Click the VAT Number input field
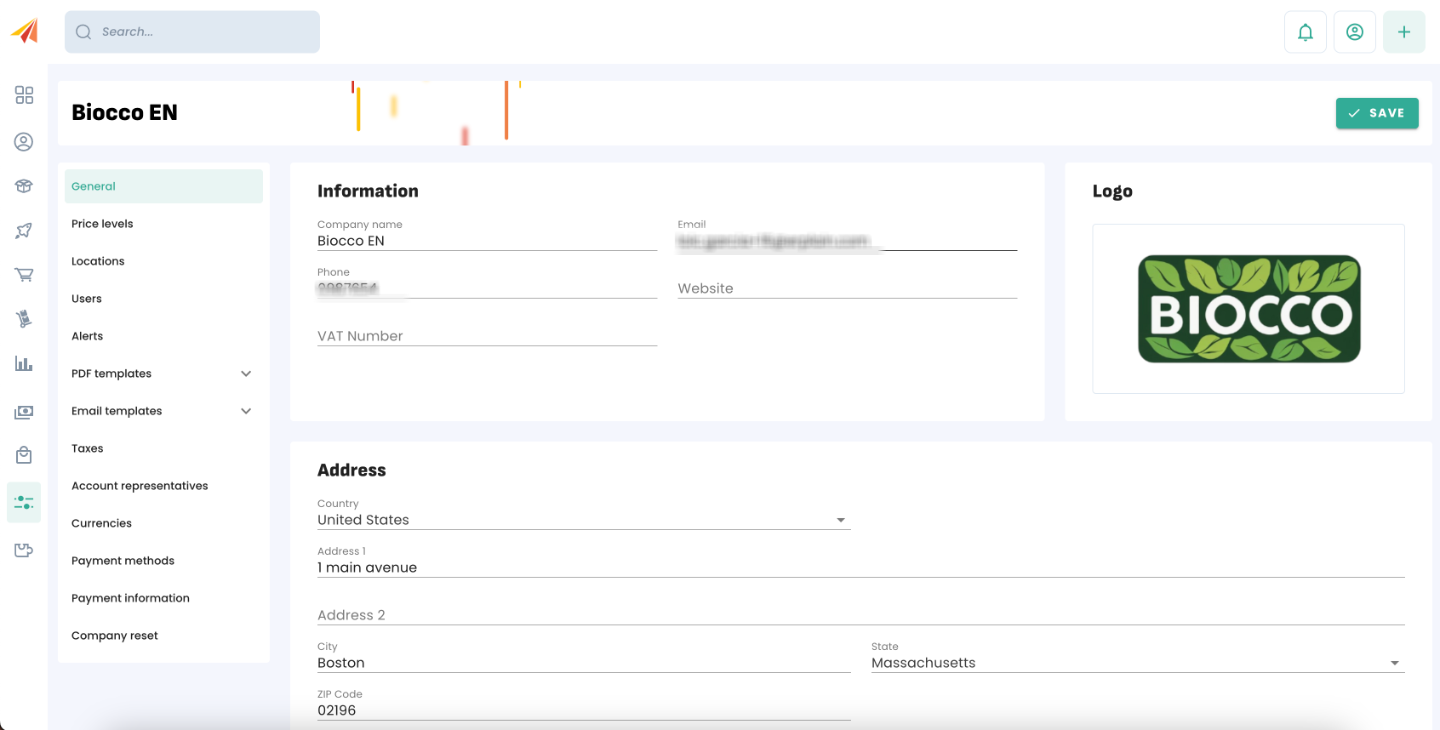 [487, 336]
